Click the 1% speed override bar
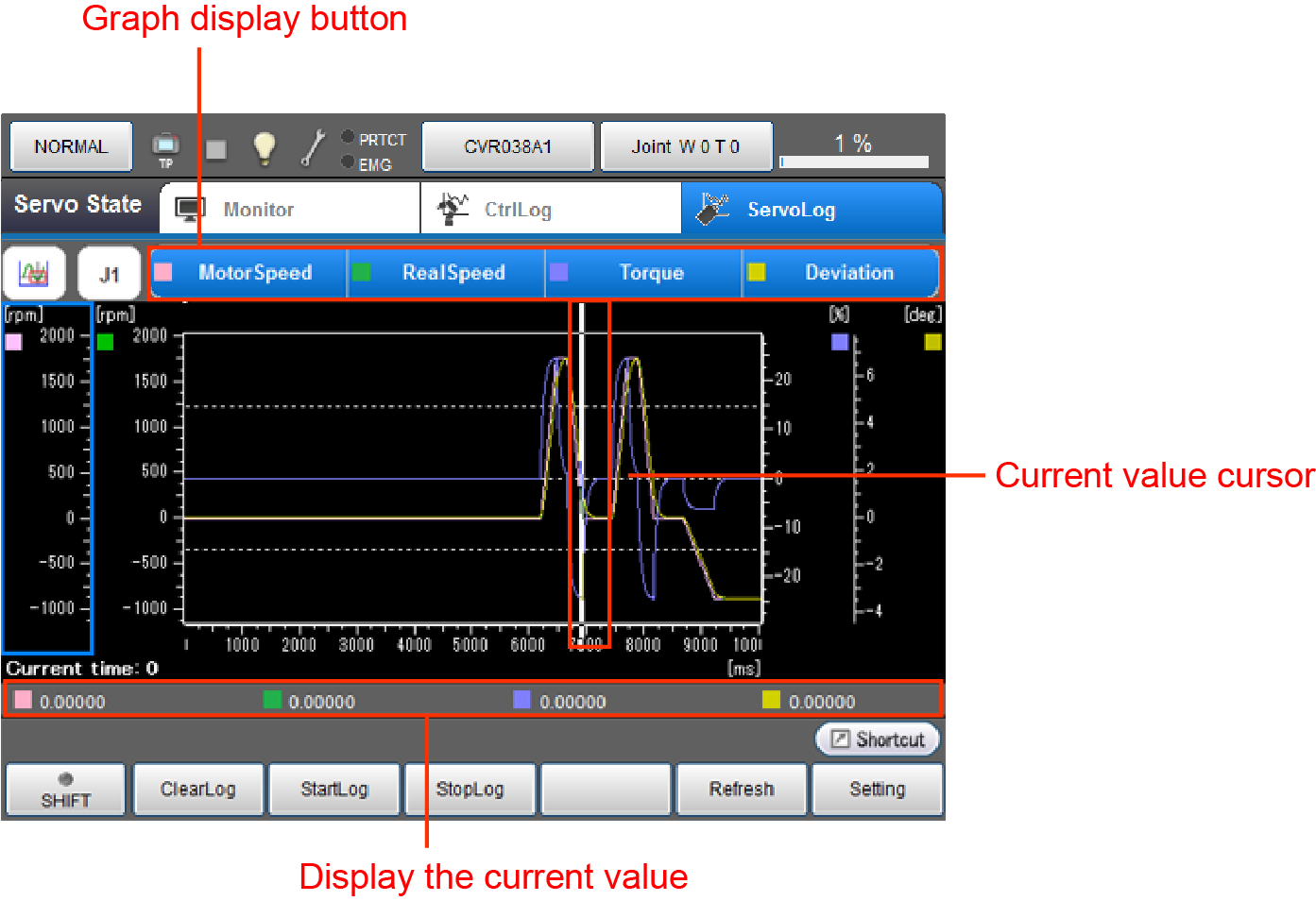This screenshot has width=1316, height=901. 853,149
